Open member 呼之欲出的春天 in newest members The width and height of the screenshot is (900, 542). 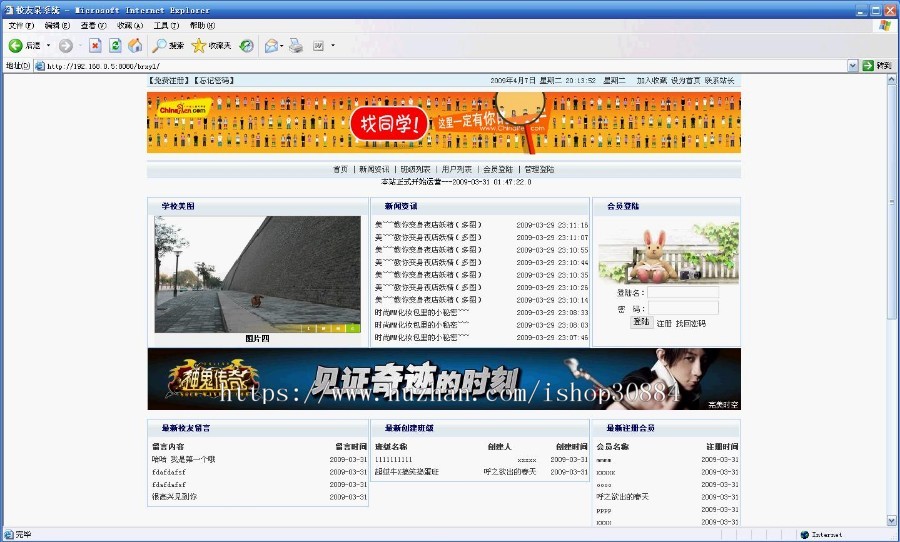[622, 497]
